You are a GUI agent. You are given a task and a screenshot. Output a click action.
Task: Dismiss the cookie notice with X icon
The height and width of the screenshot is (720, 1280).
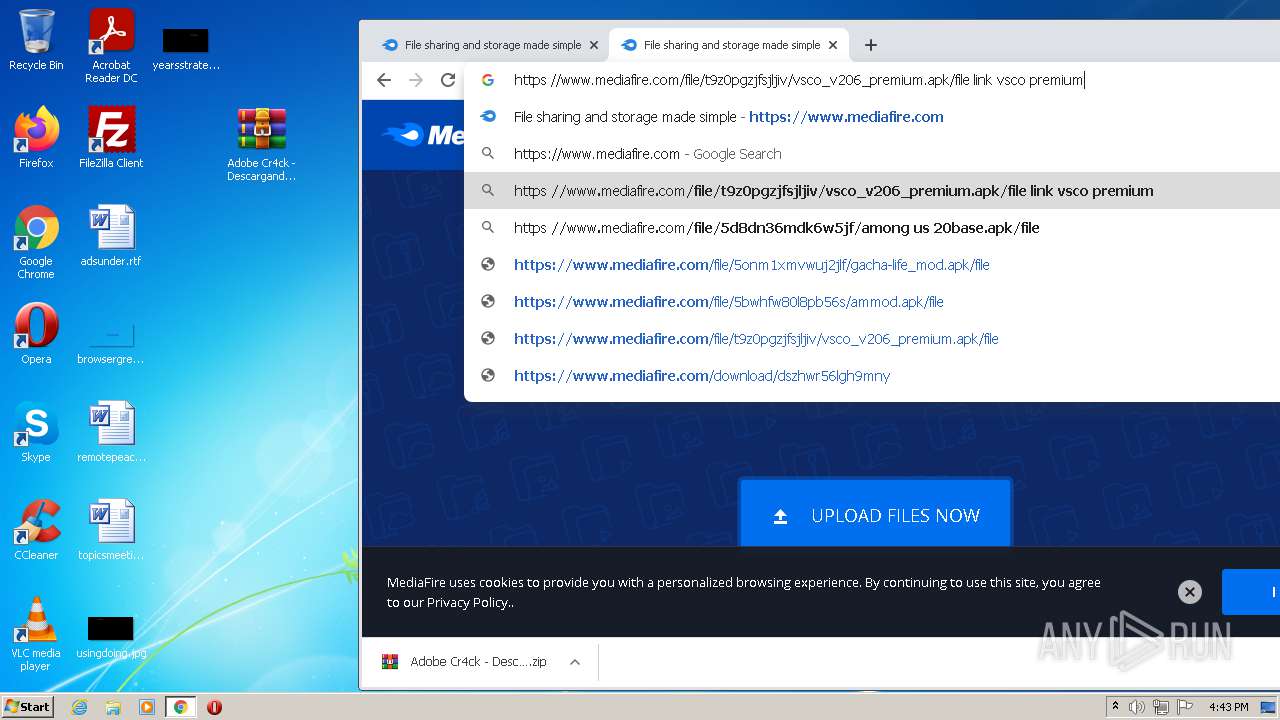pos(1189,592)
